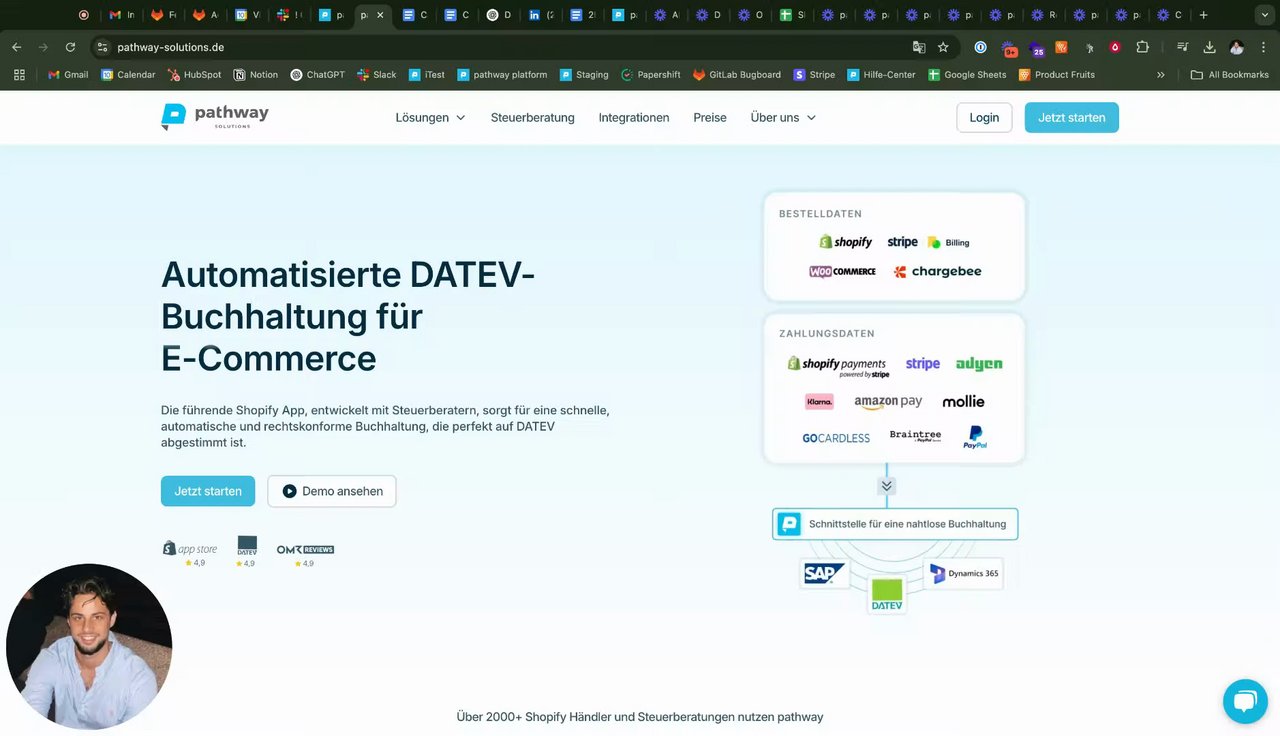Click the Shopify Payments logo

[838, 366]
